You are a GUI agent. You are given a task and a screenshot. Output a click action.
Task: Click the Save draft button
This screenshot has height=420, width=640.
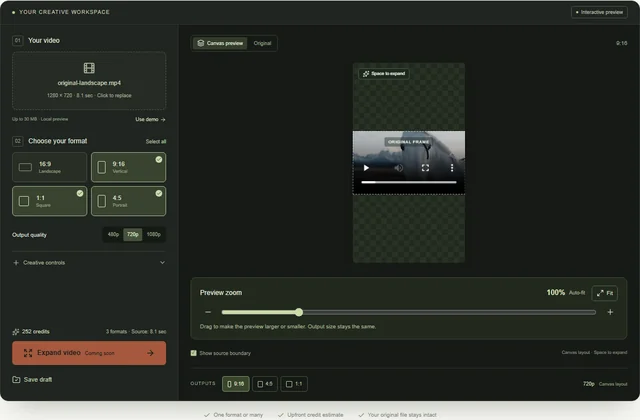point(32,380)
